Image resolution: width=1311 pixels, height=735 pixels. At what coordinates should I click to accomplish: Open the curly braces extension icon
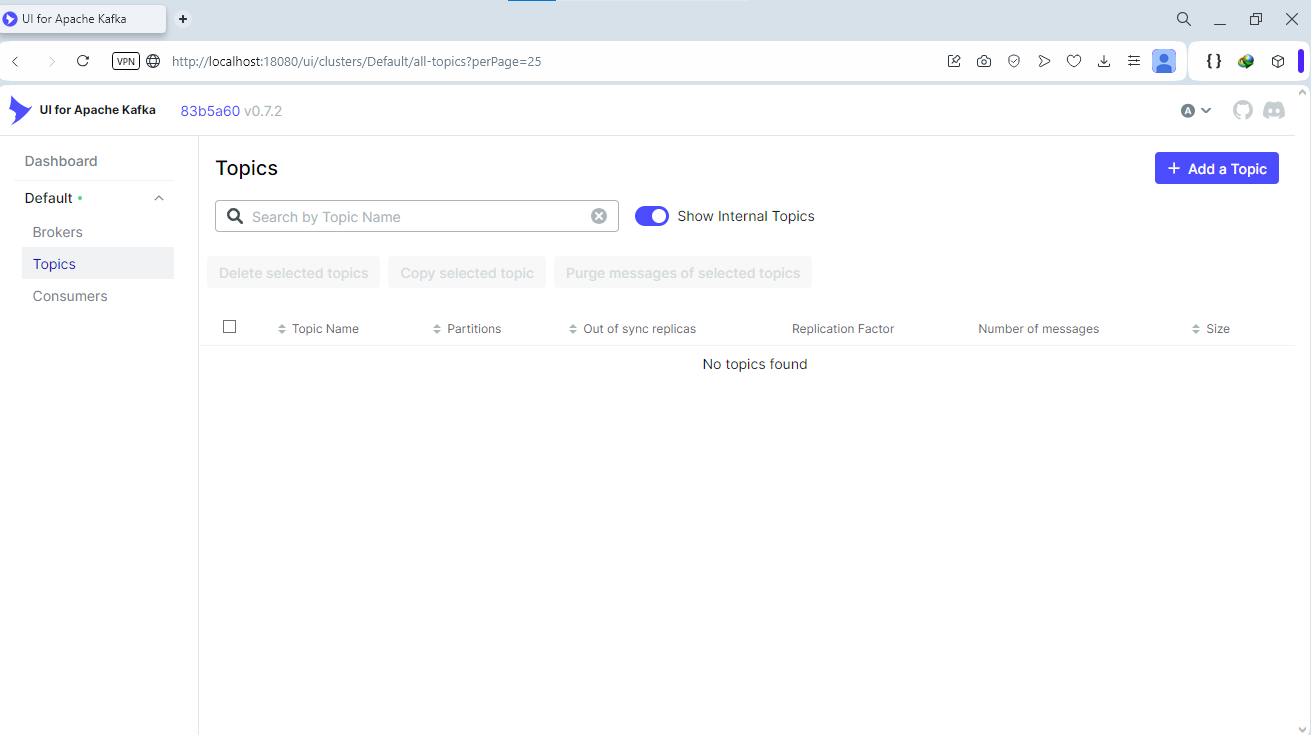click(1214, 61)
